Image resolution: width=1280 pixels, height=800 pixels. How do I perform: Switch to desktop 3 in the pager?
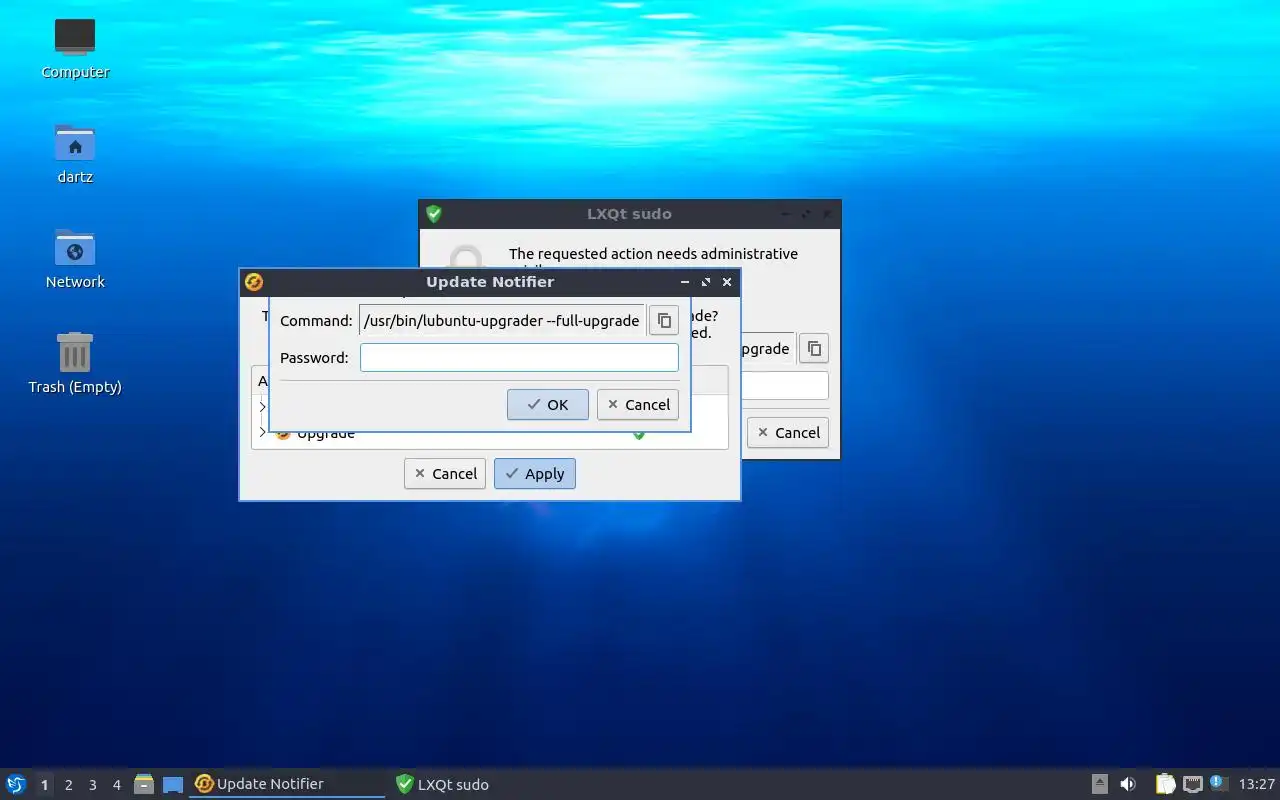click(93, 785)
